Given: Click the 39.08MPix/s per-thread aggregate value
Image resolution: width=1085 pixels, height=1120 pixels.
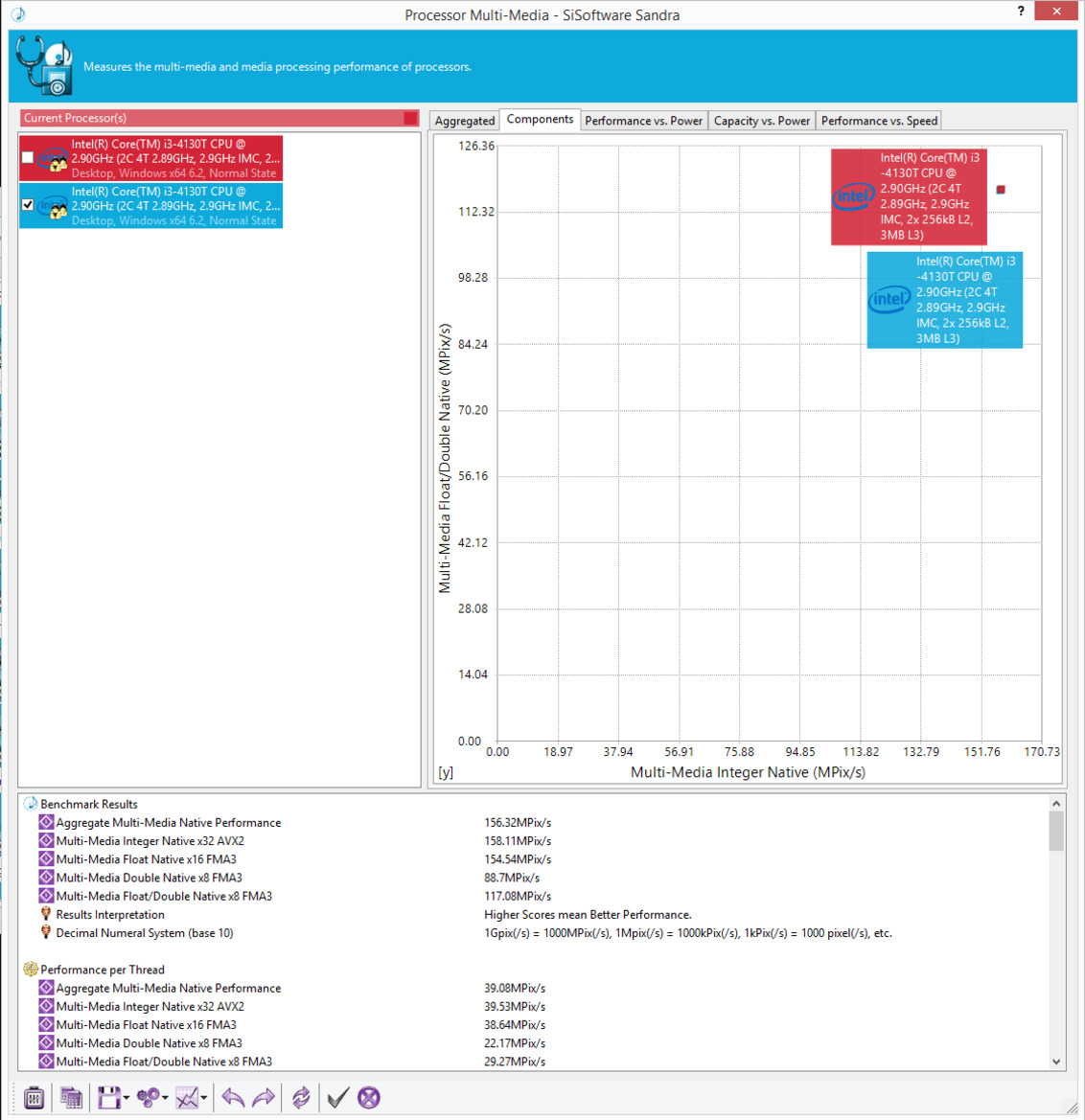Looking at the screenshot, I should pyautogui.click(x=515, y=989).
